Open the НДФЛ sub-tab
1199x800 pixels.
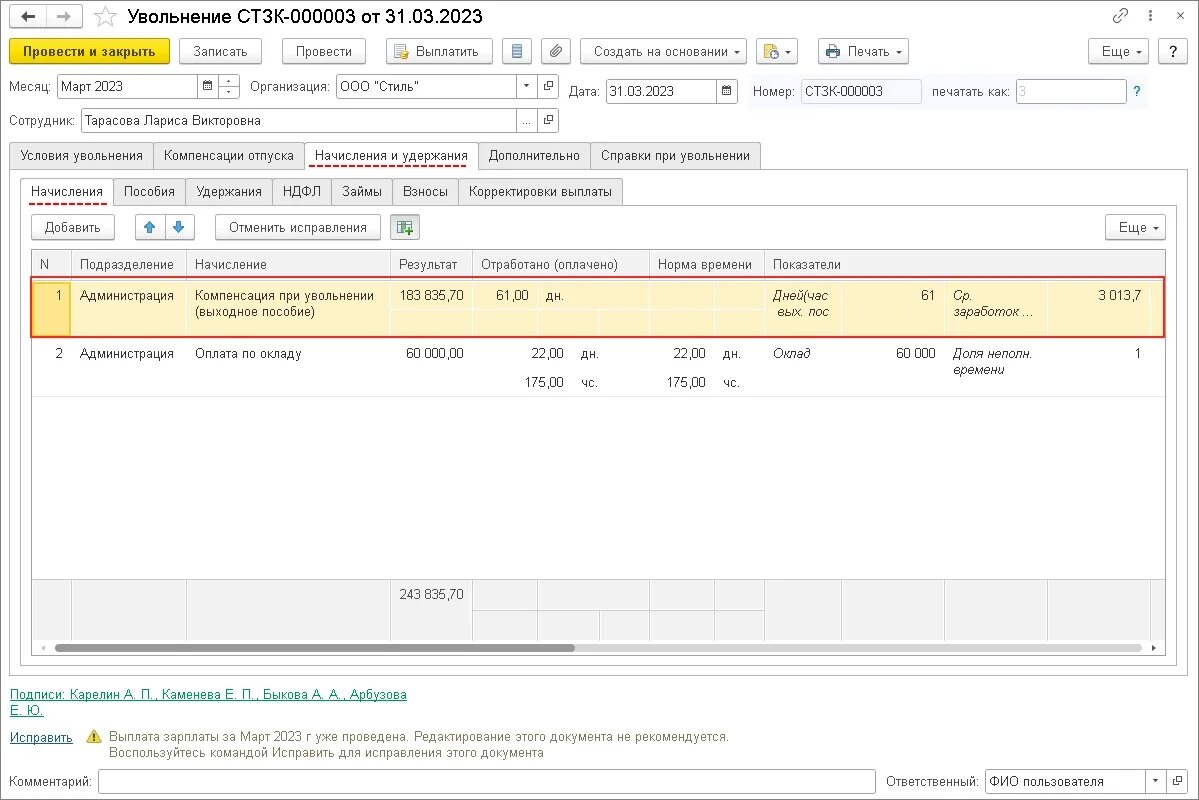(x=302, y=191)
